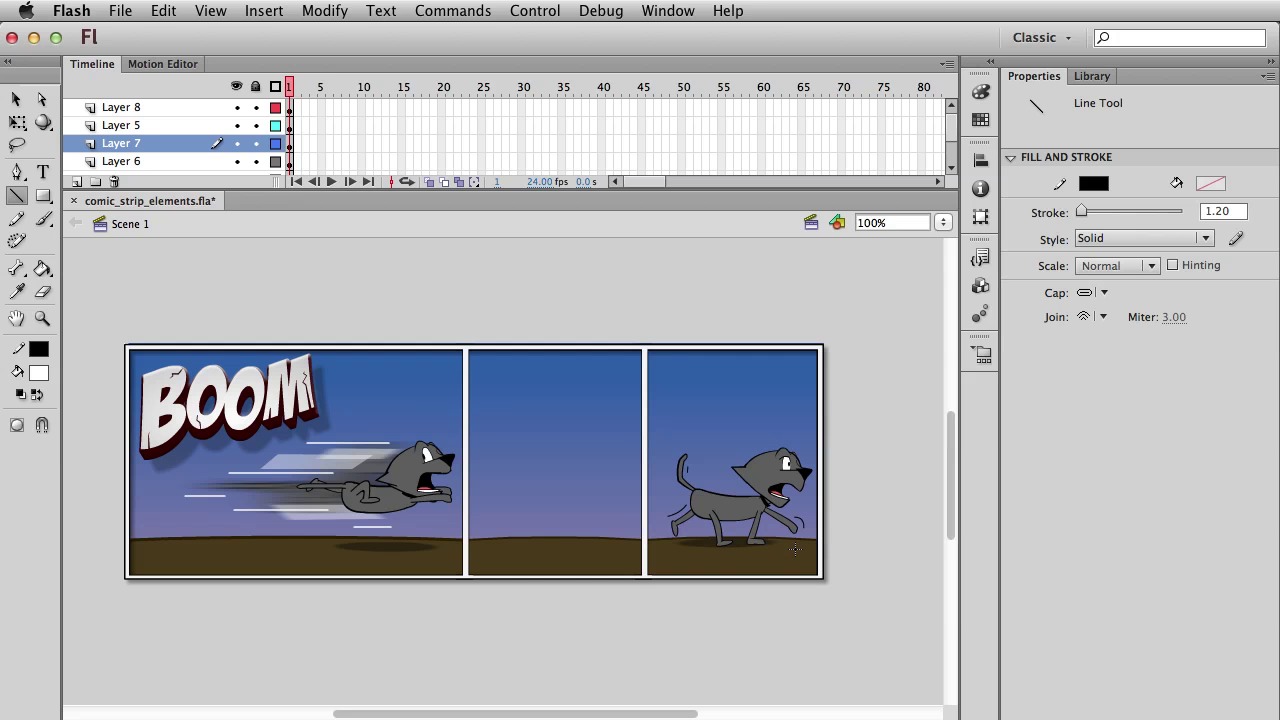Image resolution: width=1280 pixels, height=720 pixels.
Task: Toggle Loop playback button
Action: (x=407, y=182)
